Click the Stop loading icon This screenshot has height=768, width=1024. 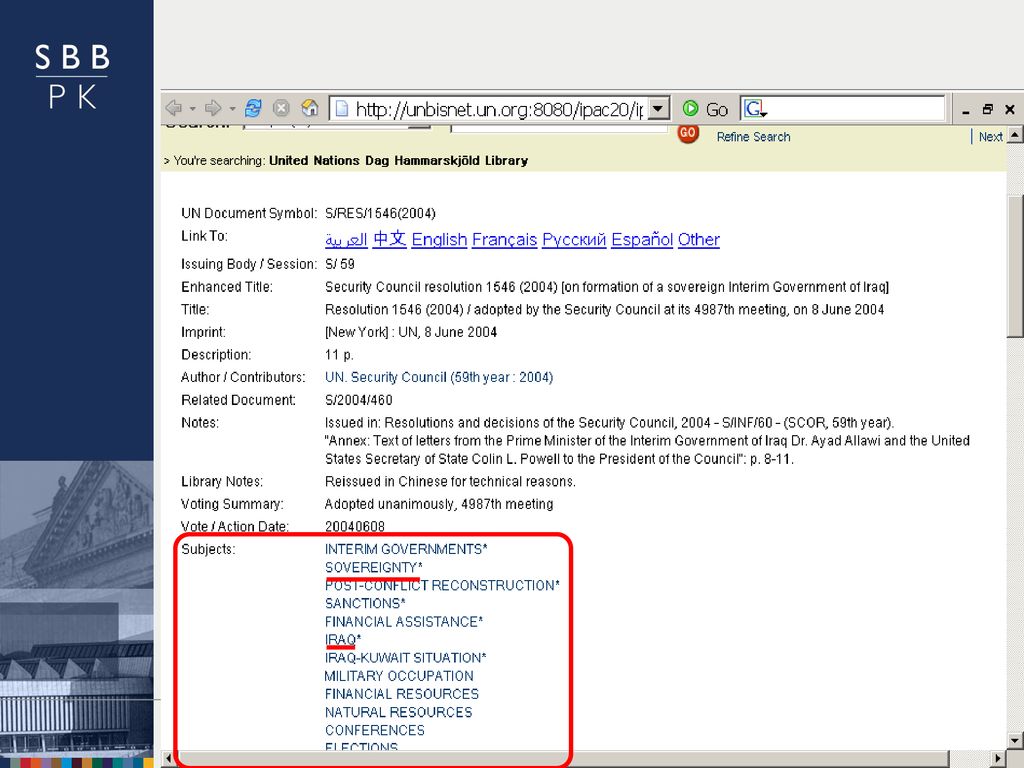pyautogui.click(x=281, y=108)
